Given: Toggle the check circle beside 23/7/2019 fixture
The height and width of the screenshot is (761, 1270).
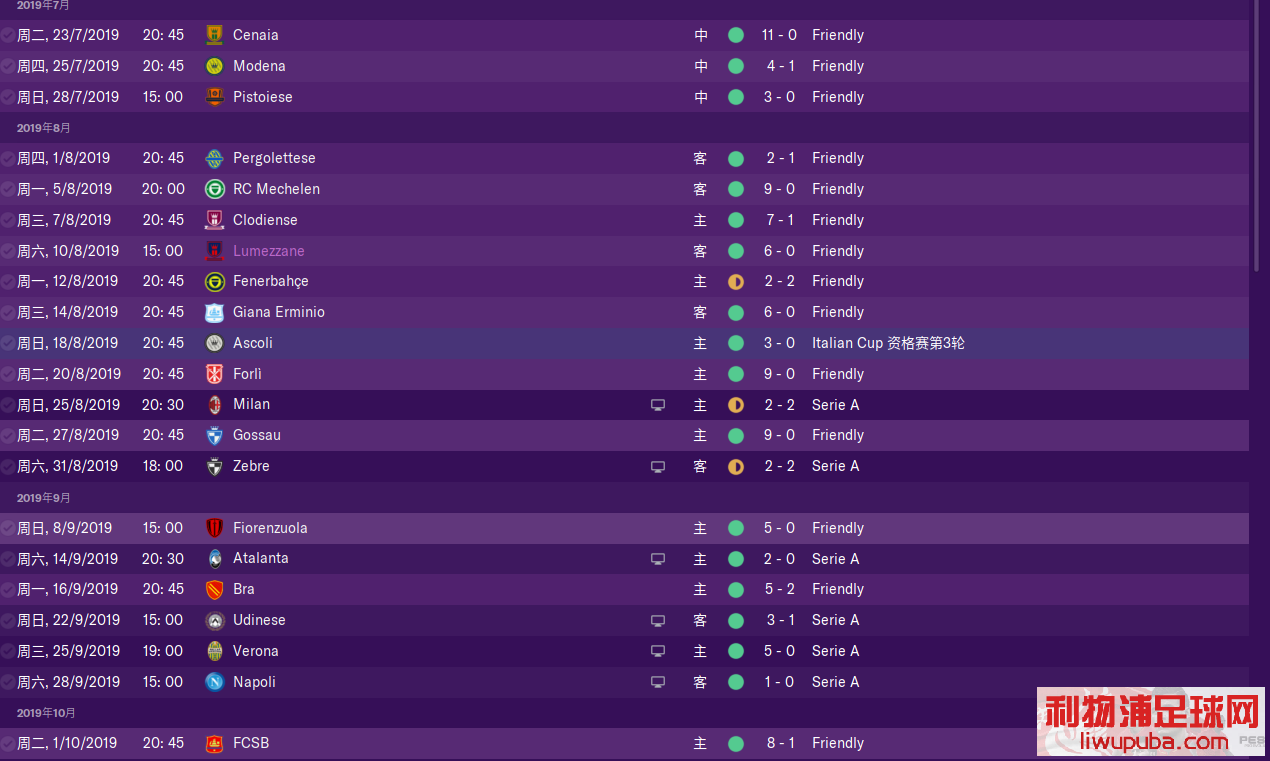Looking at the screenshot, I should (8, 35).
